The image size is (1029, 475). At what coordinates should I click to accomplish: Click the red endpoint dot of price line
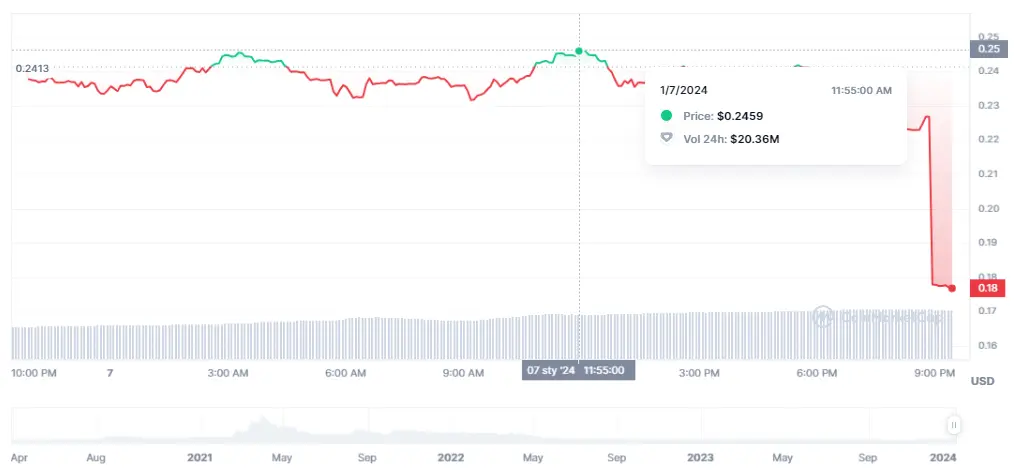point(951,288)
